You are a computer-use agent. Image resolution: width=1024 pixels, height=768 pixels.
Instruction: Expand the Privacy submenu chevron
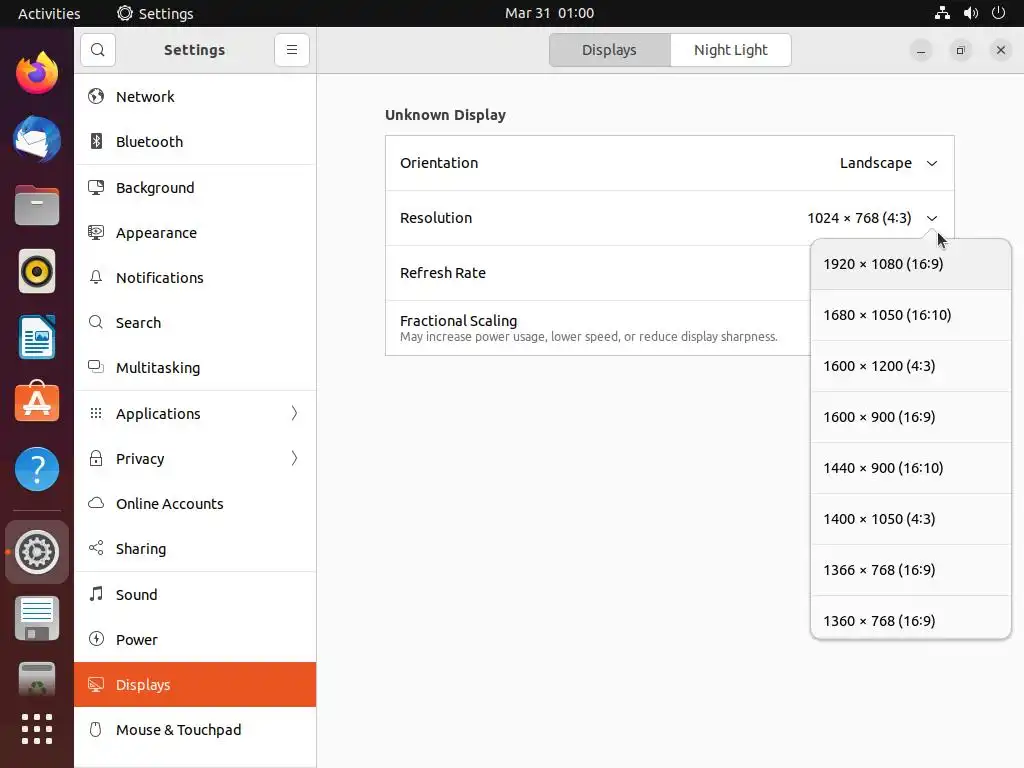tap(294, 458)
